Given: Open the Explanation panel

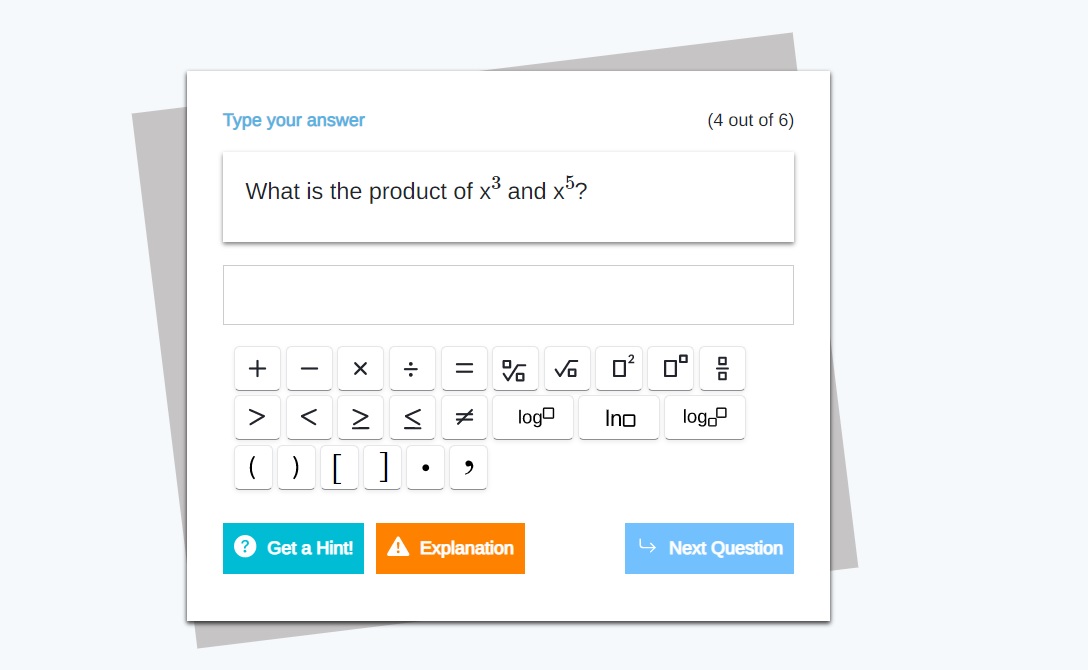Looking at the screenshot, I should pyautogui.click(x=450, y=548).
